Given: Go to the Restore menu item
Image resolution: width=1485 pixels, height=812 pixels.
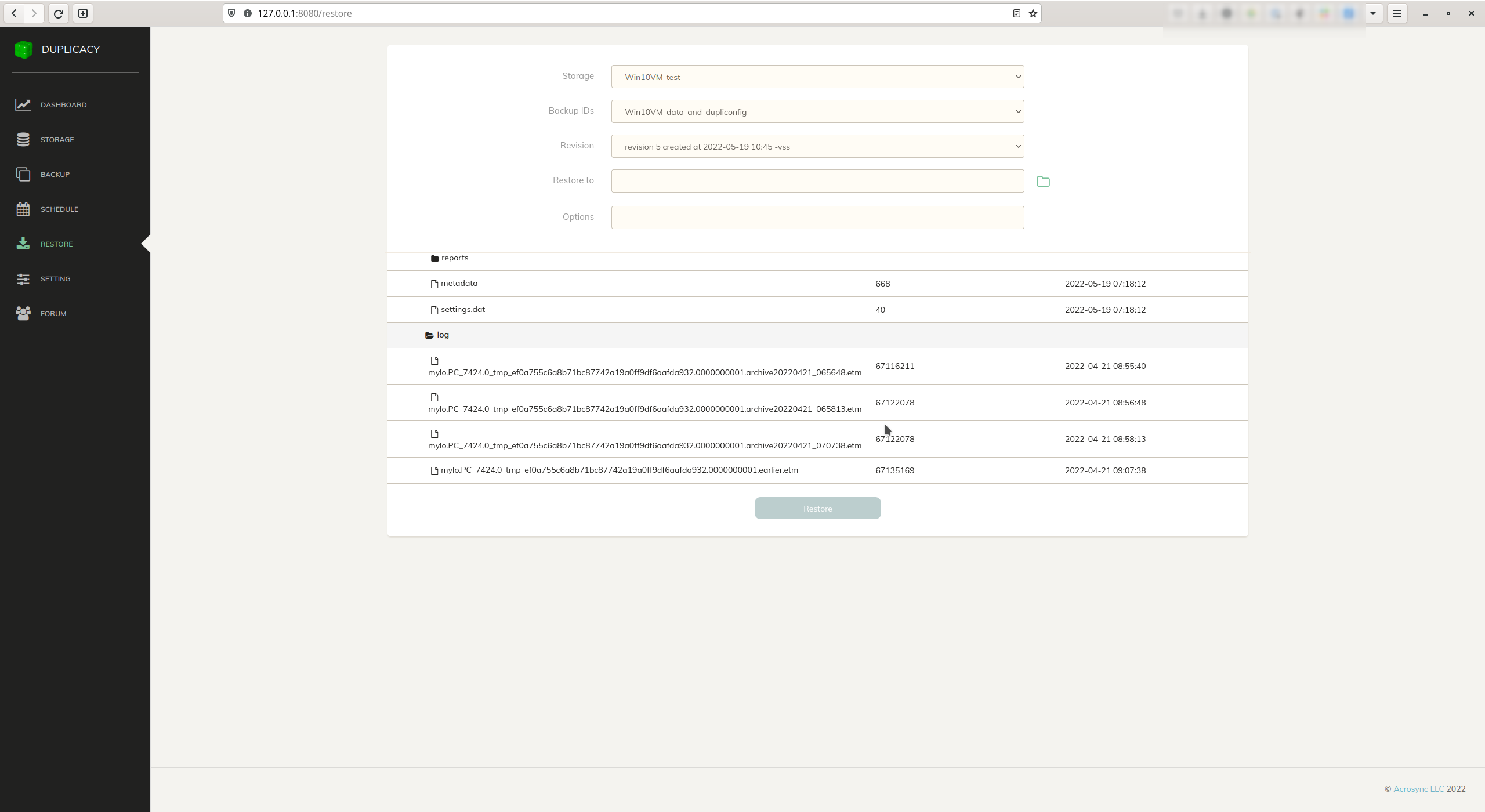Looking at the screenshot, I should click(x=56, y=244).
